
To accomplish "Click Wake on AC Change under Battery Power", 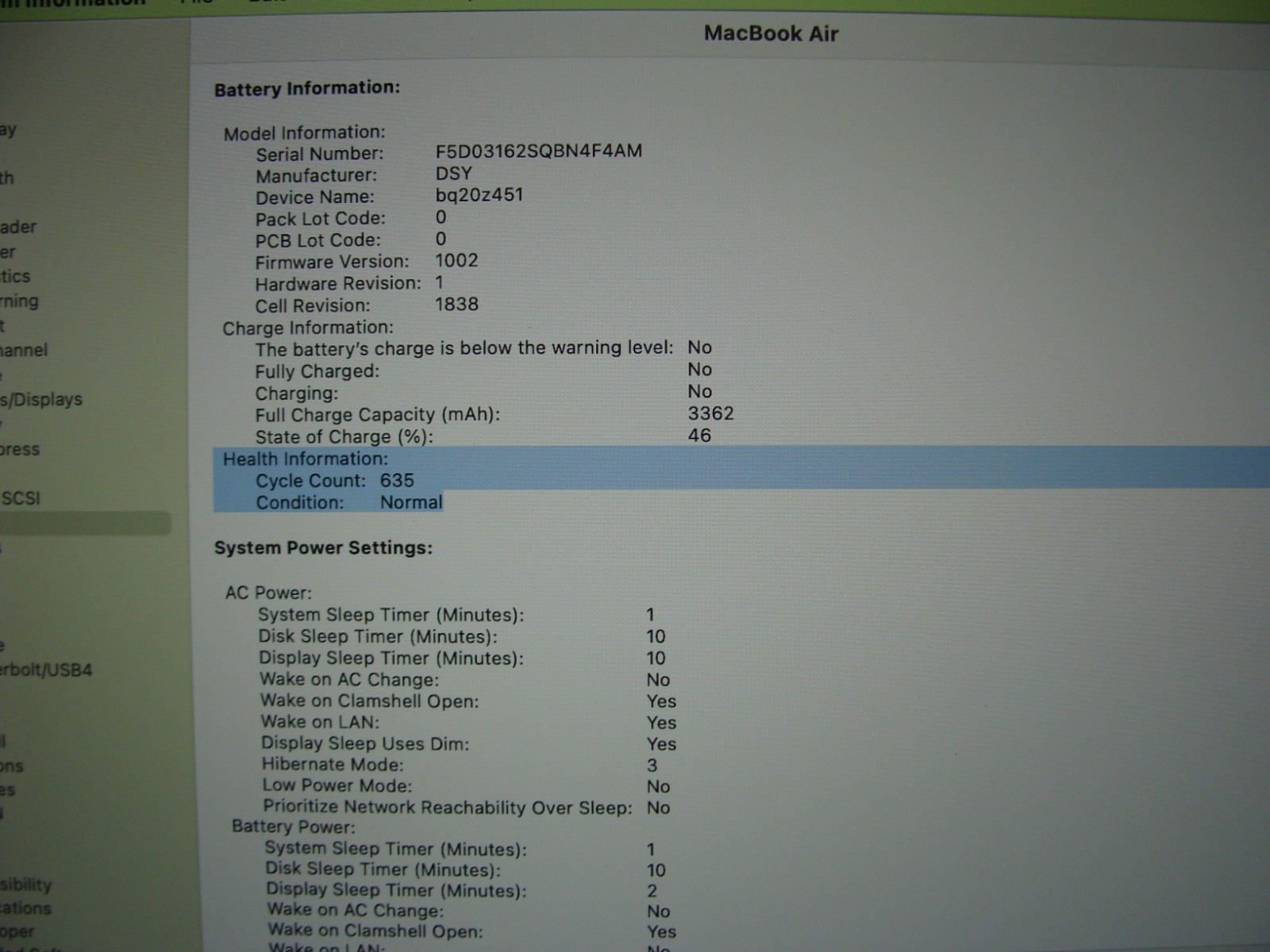I will (x=356, y=911).
